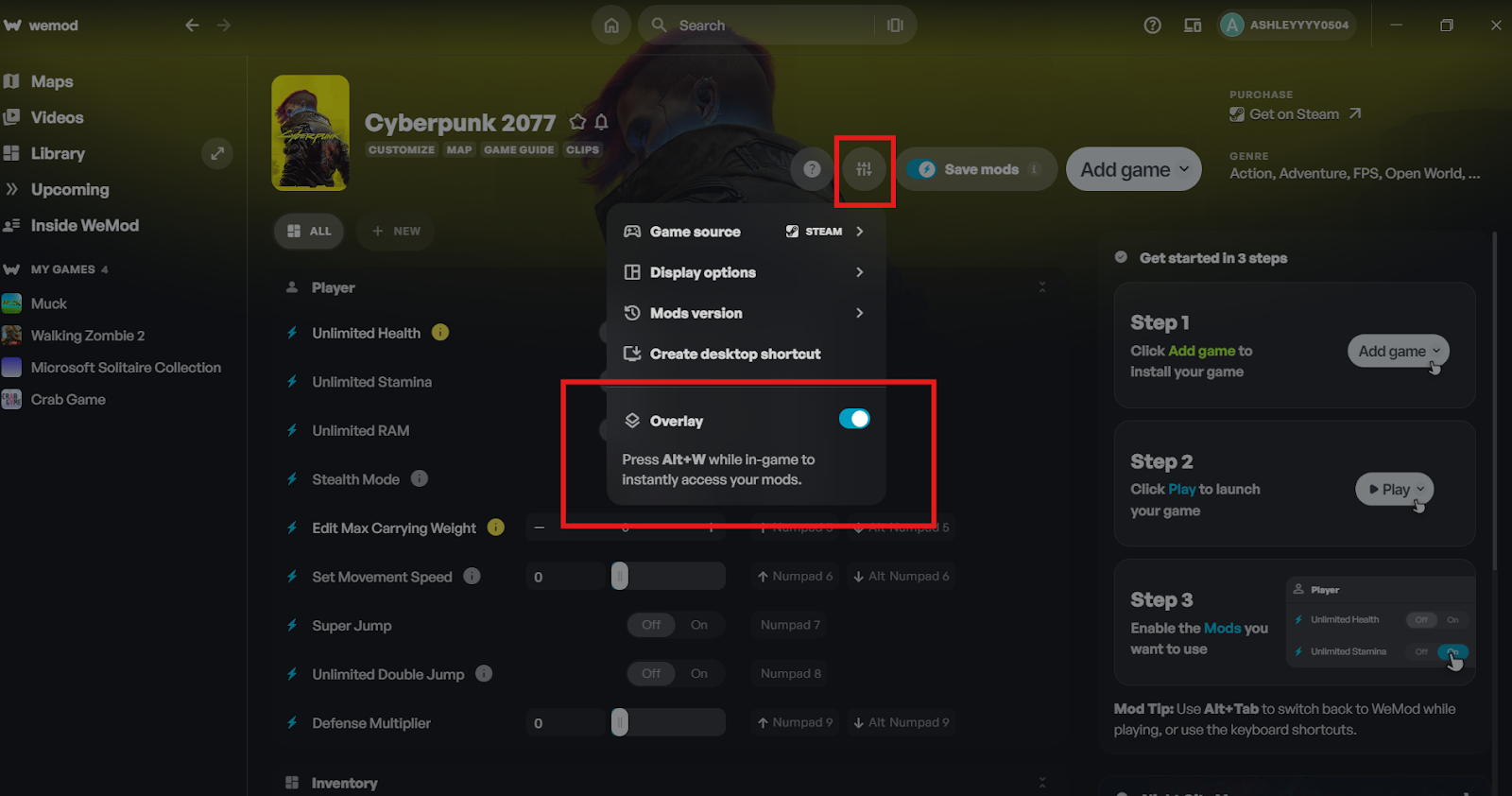Image resolution: width=1512 pixels, height=796 pixels.
Task: Toggle the Overlay switch off
Action: [854, 419]
